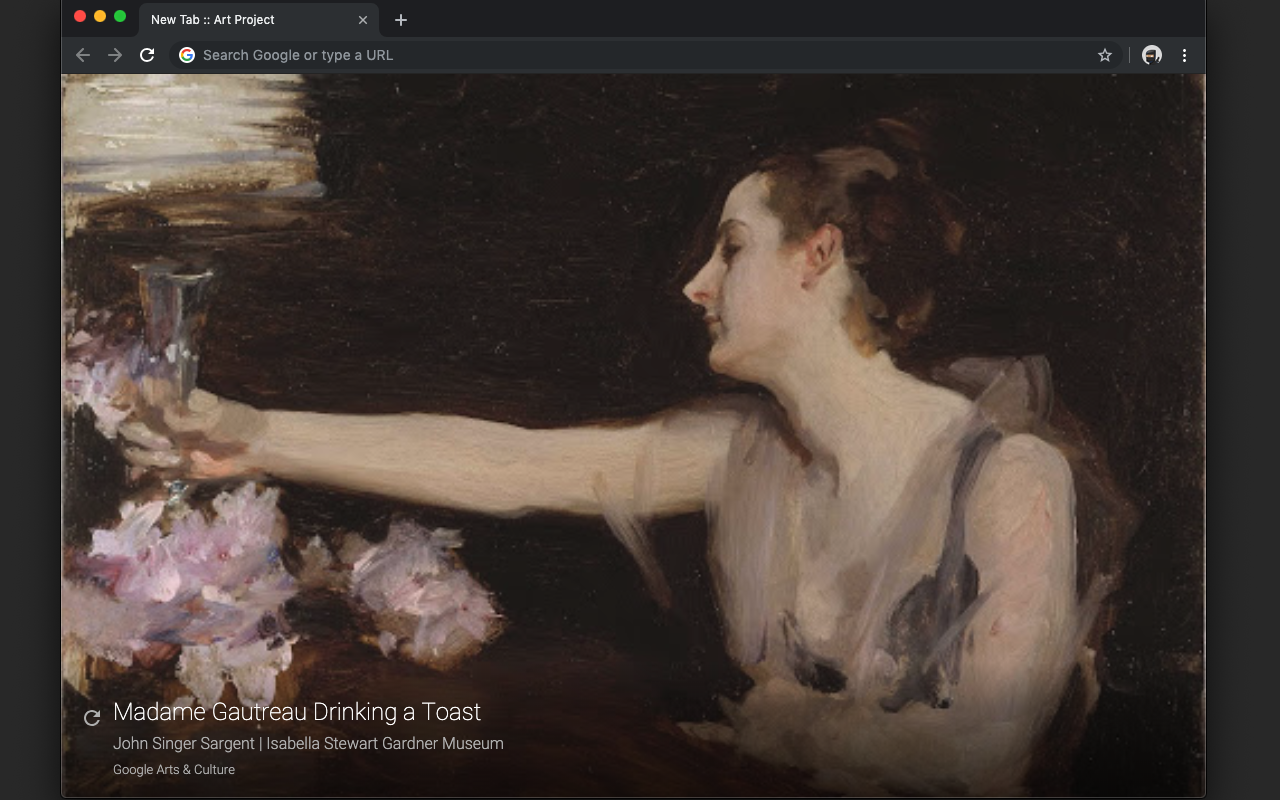Open a new tab with the plus button
The height and width of the screenshot is (800, 1280).
(x=401, y=20)
